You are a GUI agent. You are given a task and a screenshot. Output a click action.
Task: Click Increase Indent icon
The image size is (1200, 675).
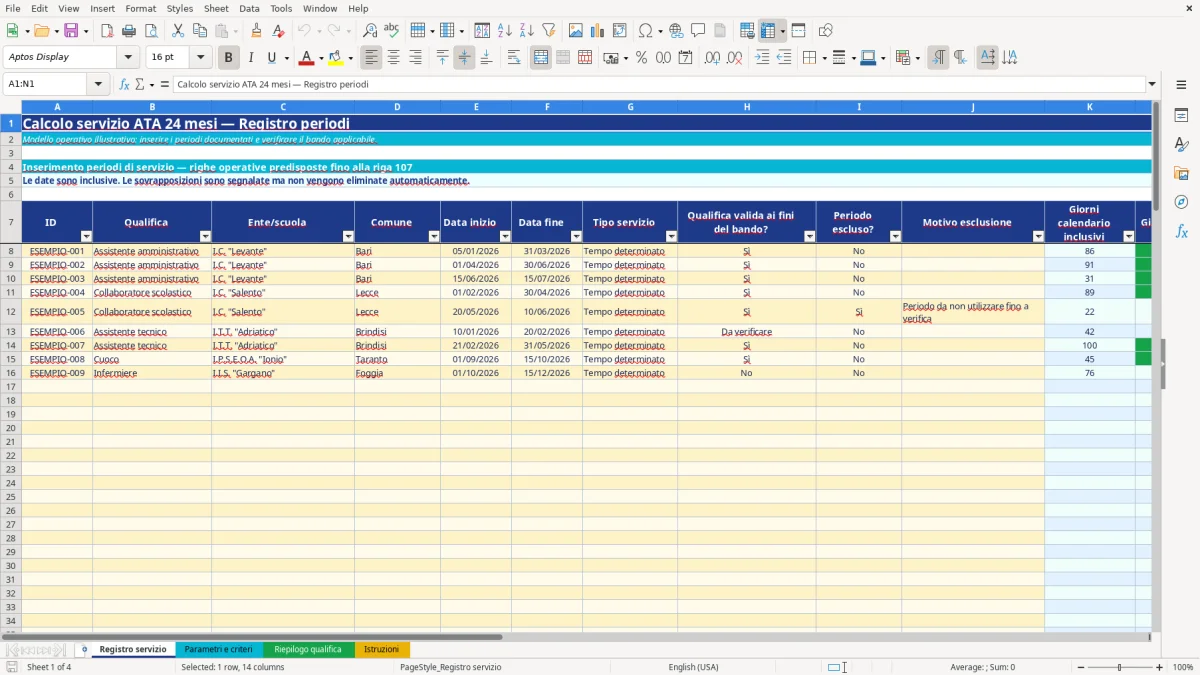pos(762,58)
